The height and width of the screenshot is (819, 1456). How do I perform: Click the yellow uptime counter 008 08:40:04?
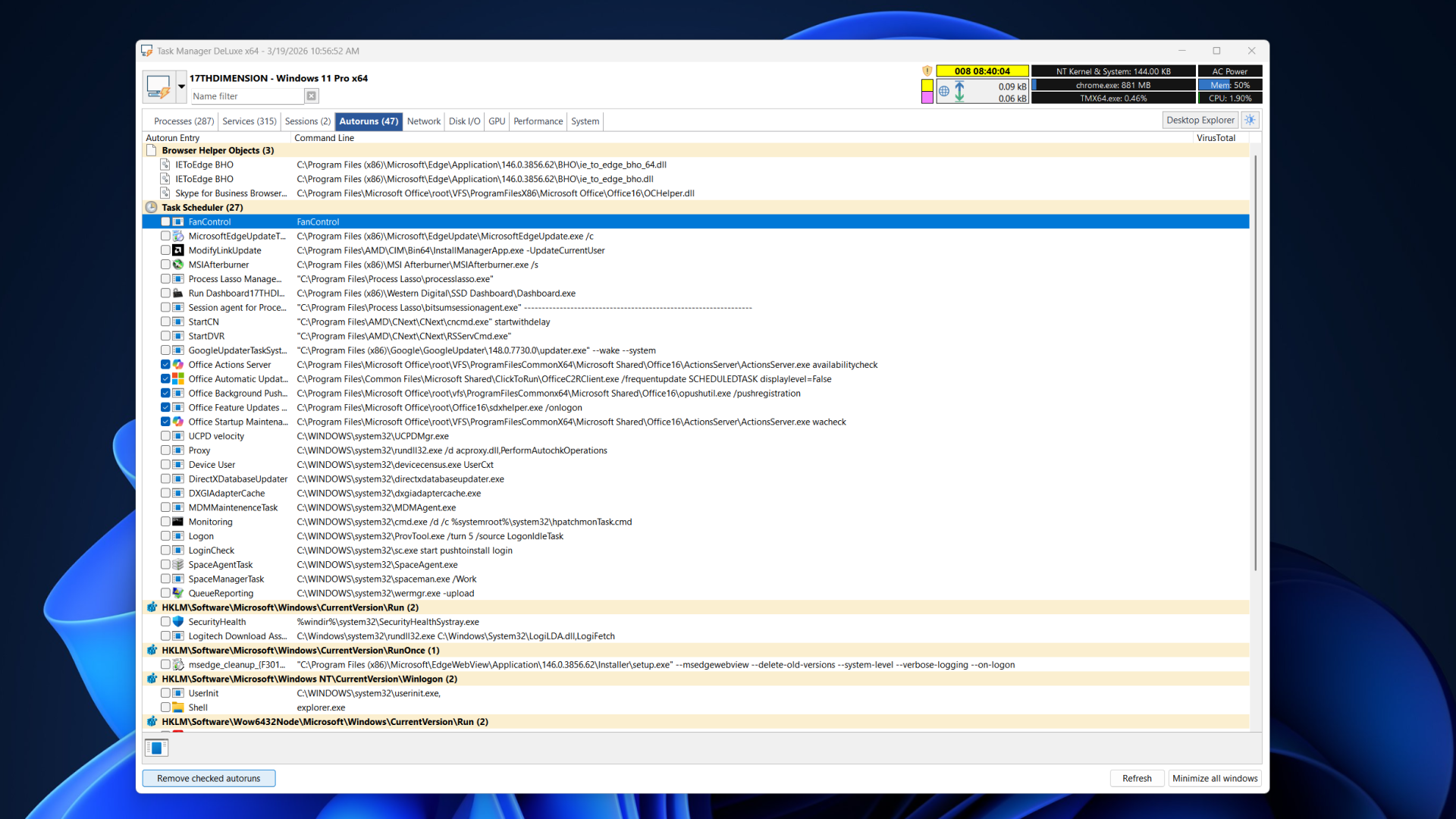click(982, 71)
